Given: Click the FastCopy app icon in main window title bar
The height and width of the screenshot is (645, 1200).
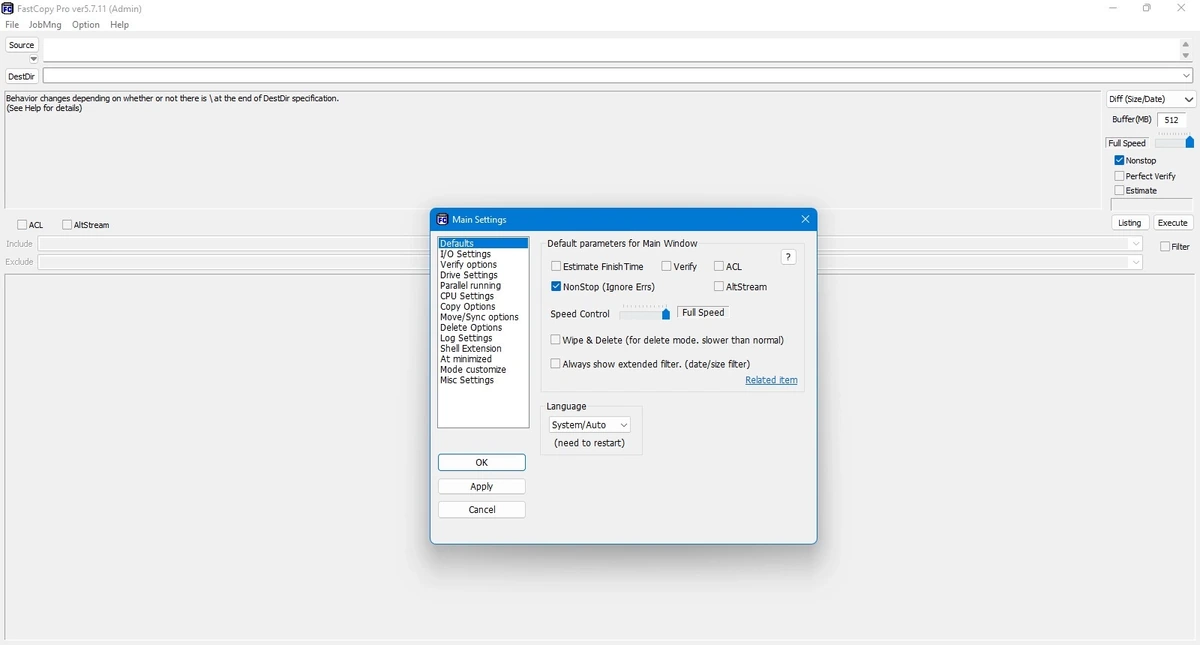Looking at the screenshot, I should pyautogui.click(x=8, y=8).
